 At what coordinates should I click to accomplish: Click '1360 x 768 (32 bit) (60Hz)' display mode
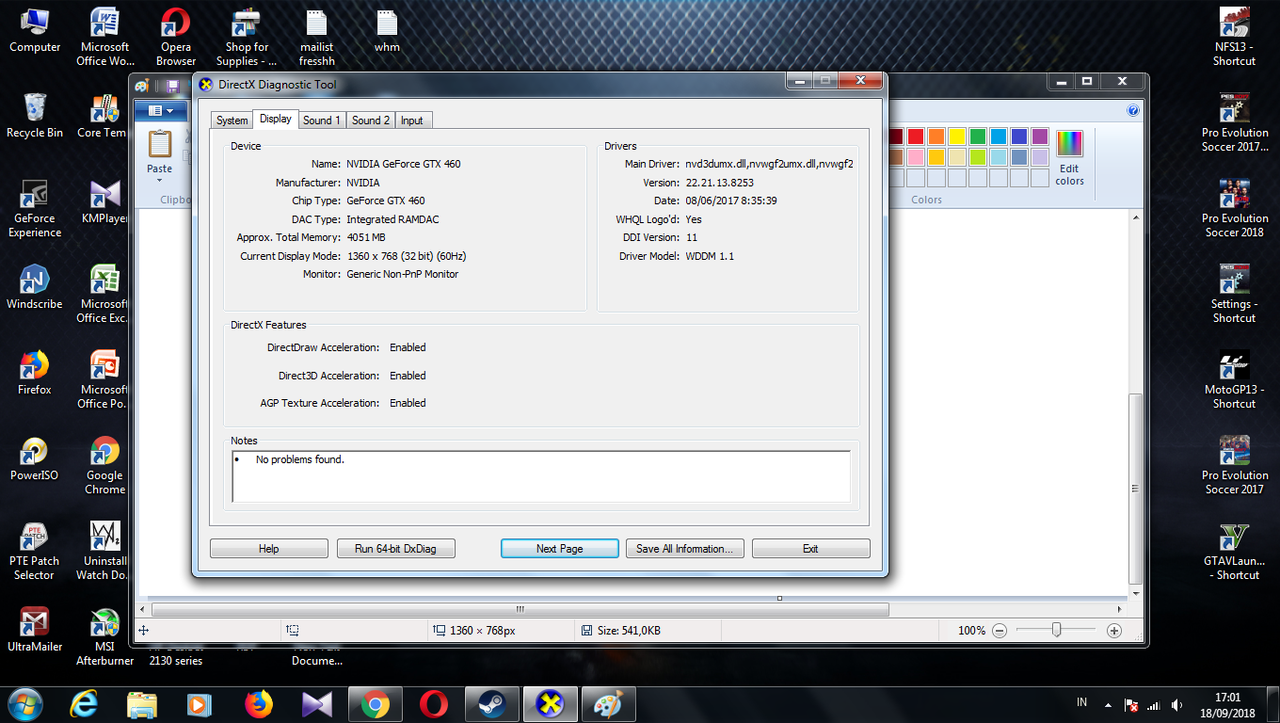click(x=406, y=256)
